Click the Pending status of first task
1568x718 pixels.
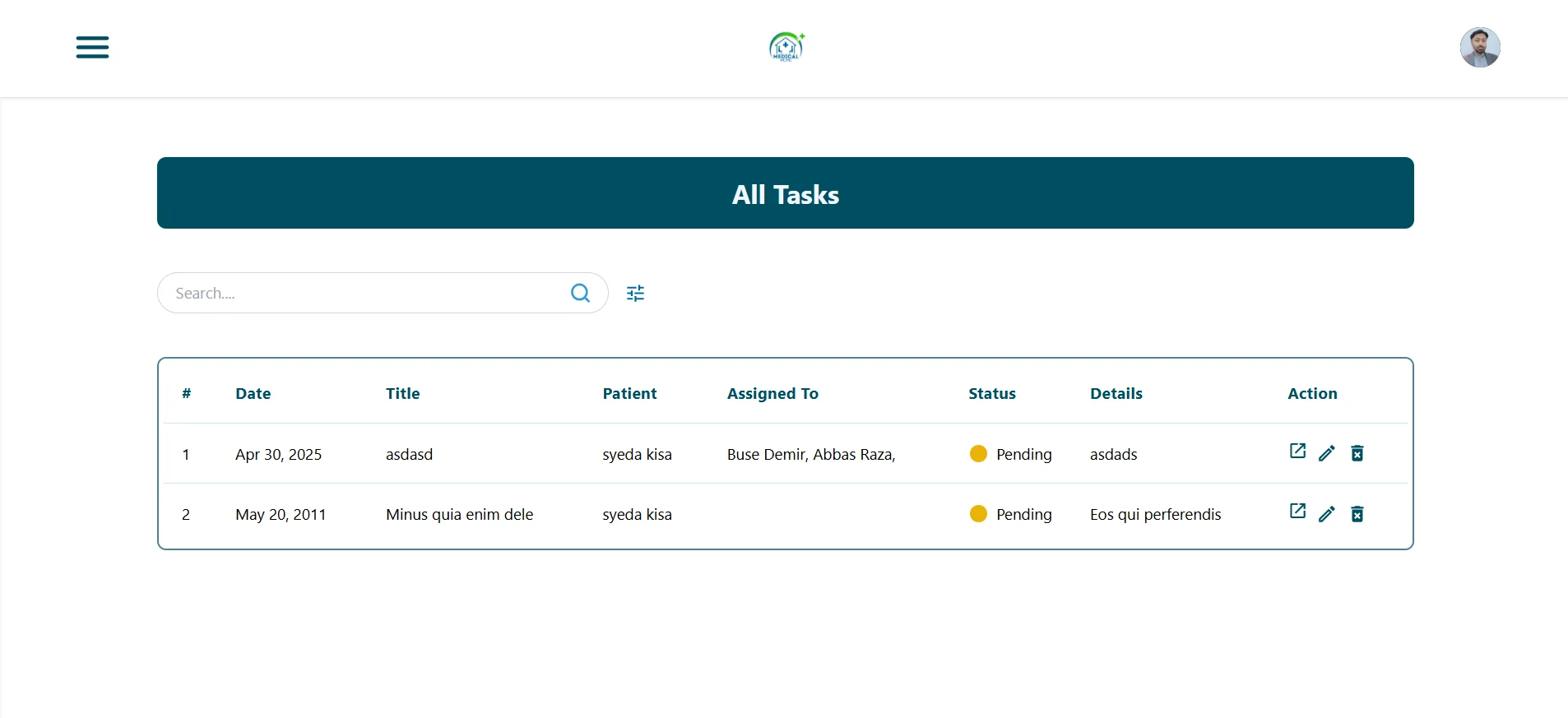point(1023,454)
